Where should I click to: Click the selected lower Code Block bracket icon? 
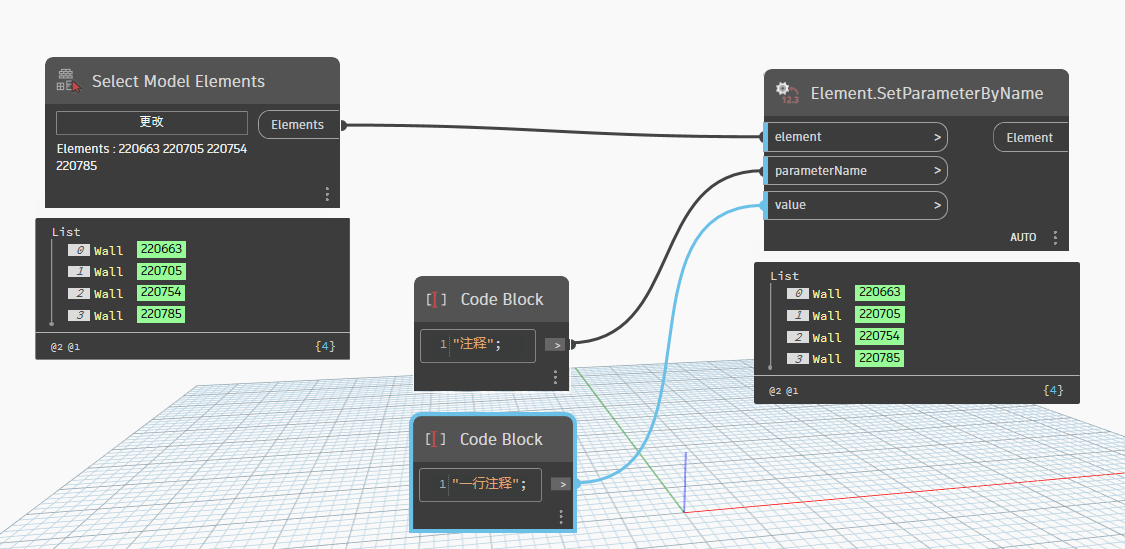coord(435,439)
